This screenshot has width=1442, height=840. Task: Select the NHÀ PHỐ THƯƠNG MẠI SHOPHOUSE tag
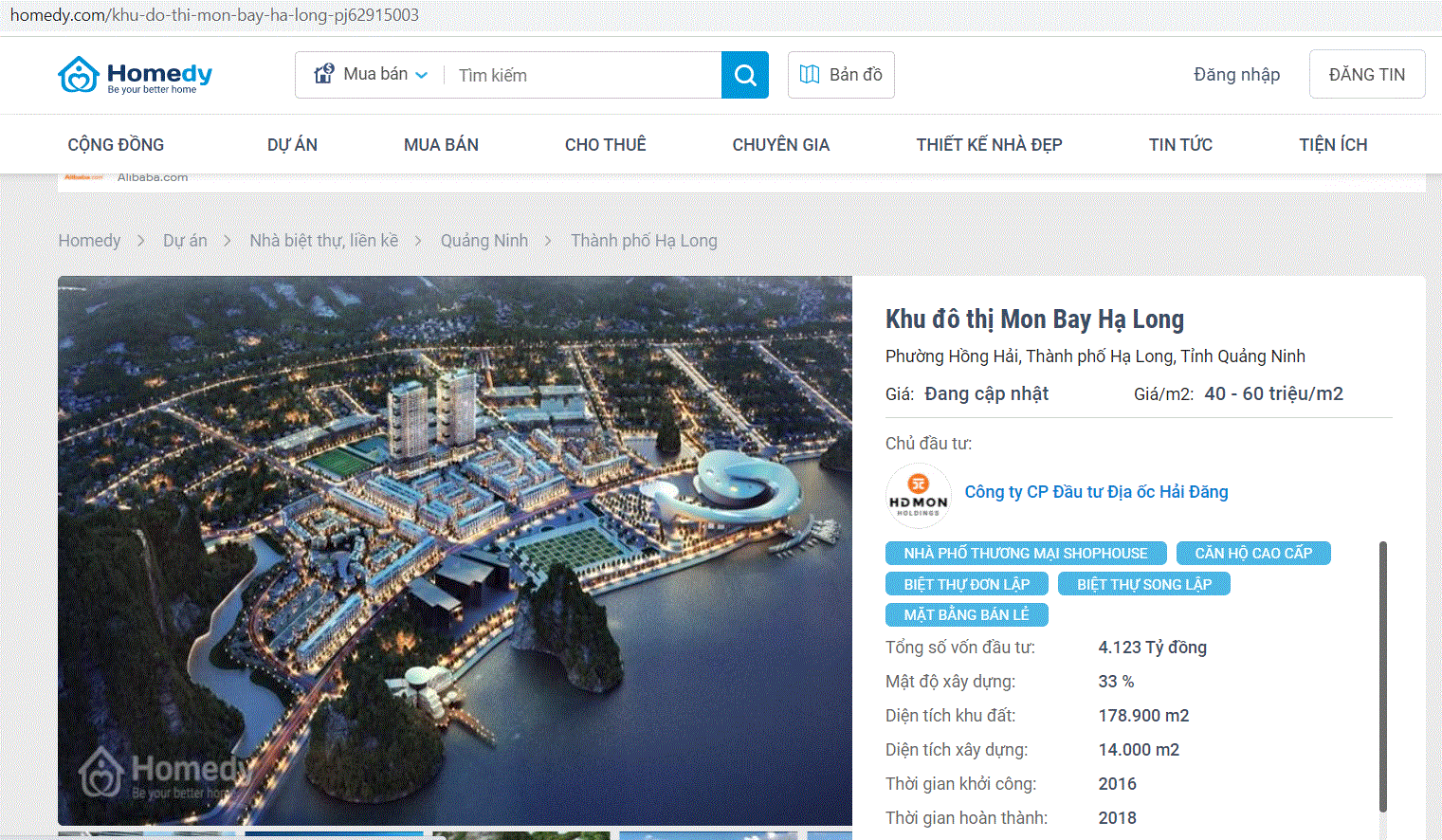(1026, 554)
